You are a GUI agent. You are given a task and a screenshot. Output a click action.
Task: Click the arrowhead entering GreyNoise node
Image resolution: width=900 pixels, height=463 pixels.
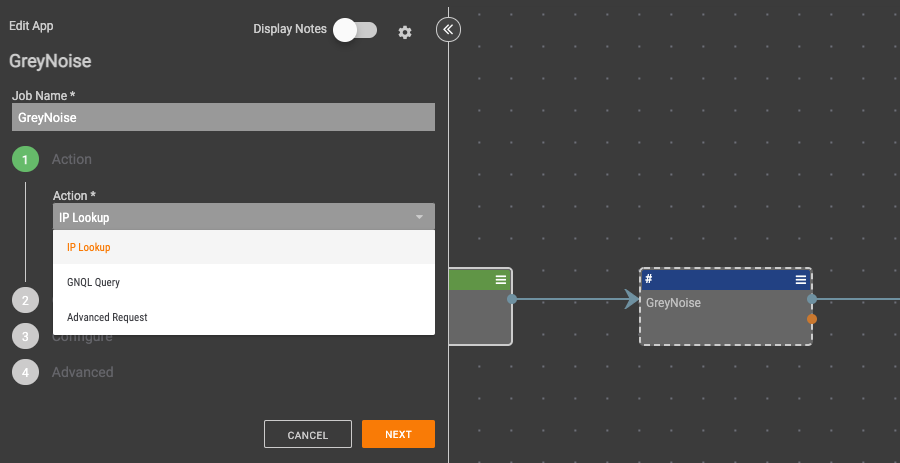pos(631,299)
